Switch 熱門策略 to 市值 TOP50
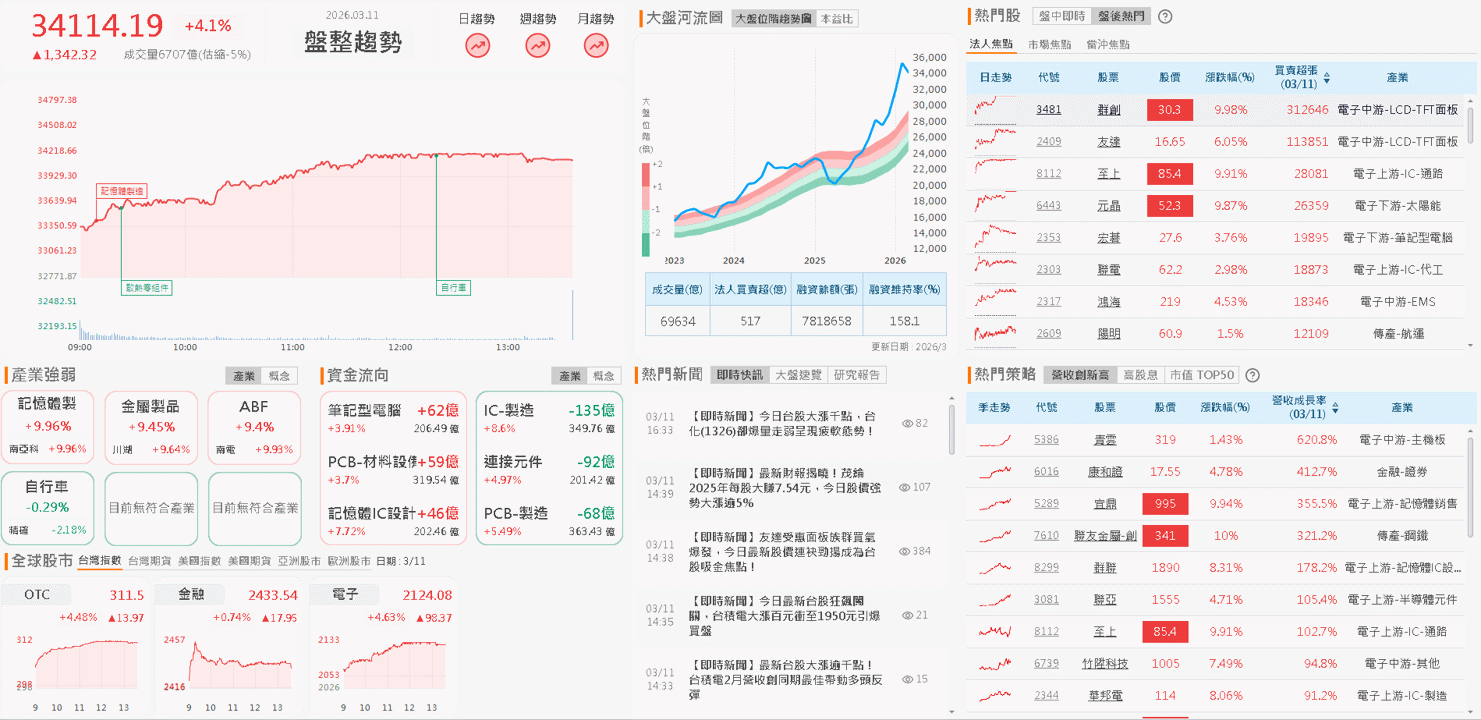This screenshot has width=1481, height=720. [1201, 375]
